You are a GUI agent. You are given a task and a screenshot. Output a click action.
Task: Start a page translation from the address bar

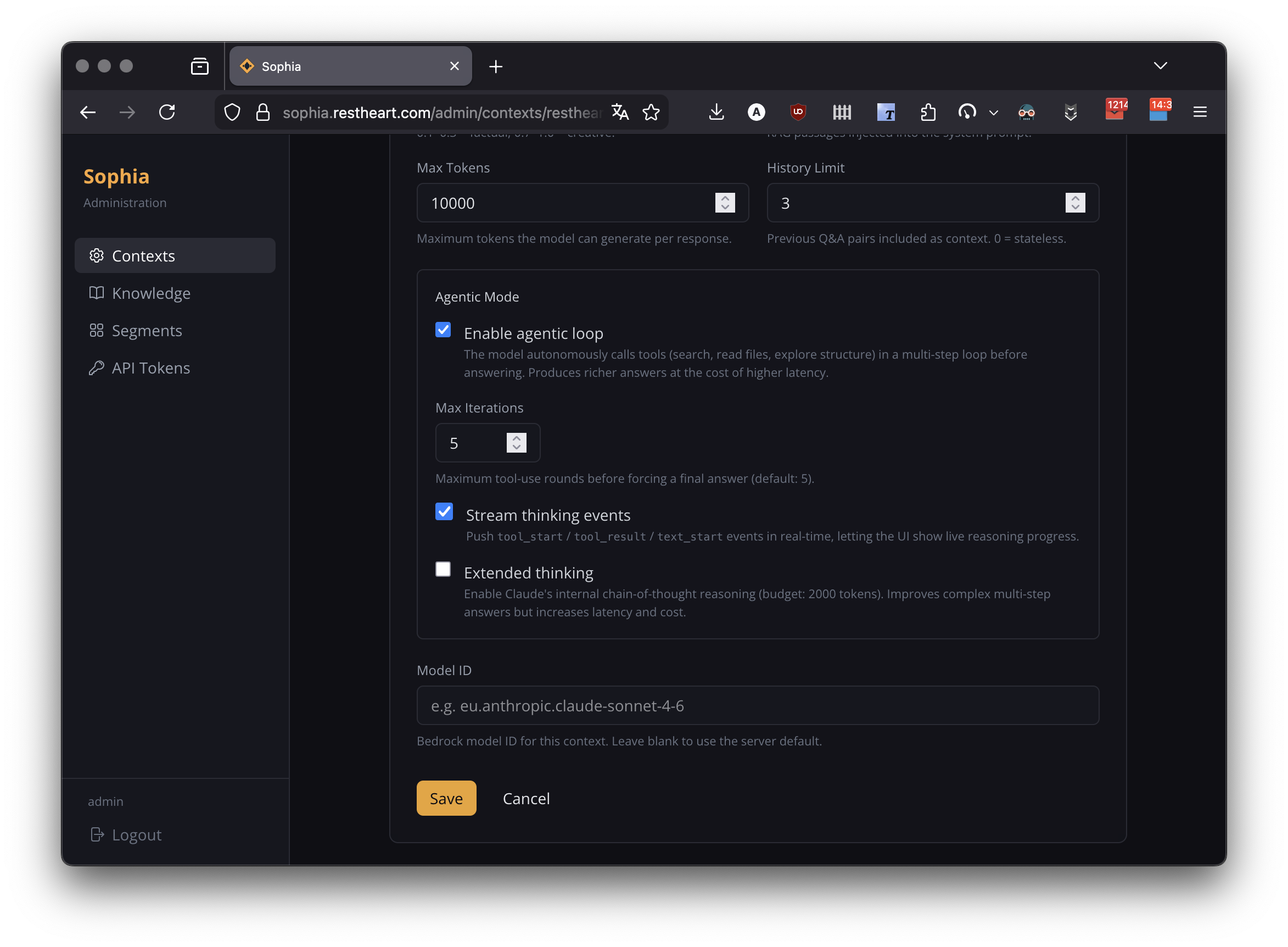tap(620, 113)
